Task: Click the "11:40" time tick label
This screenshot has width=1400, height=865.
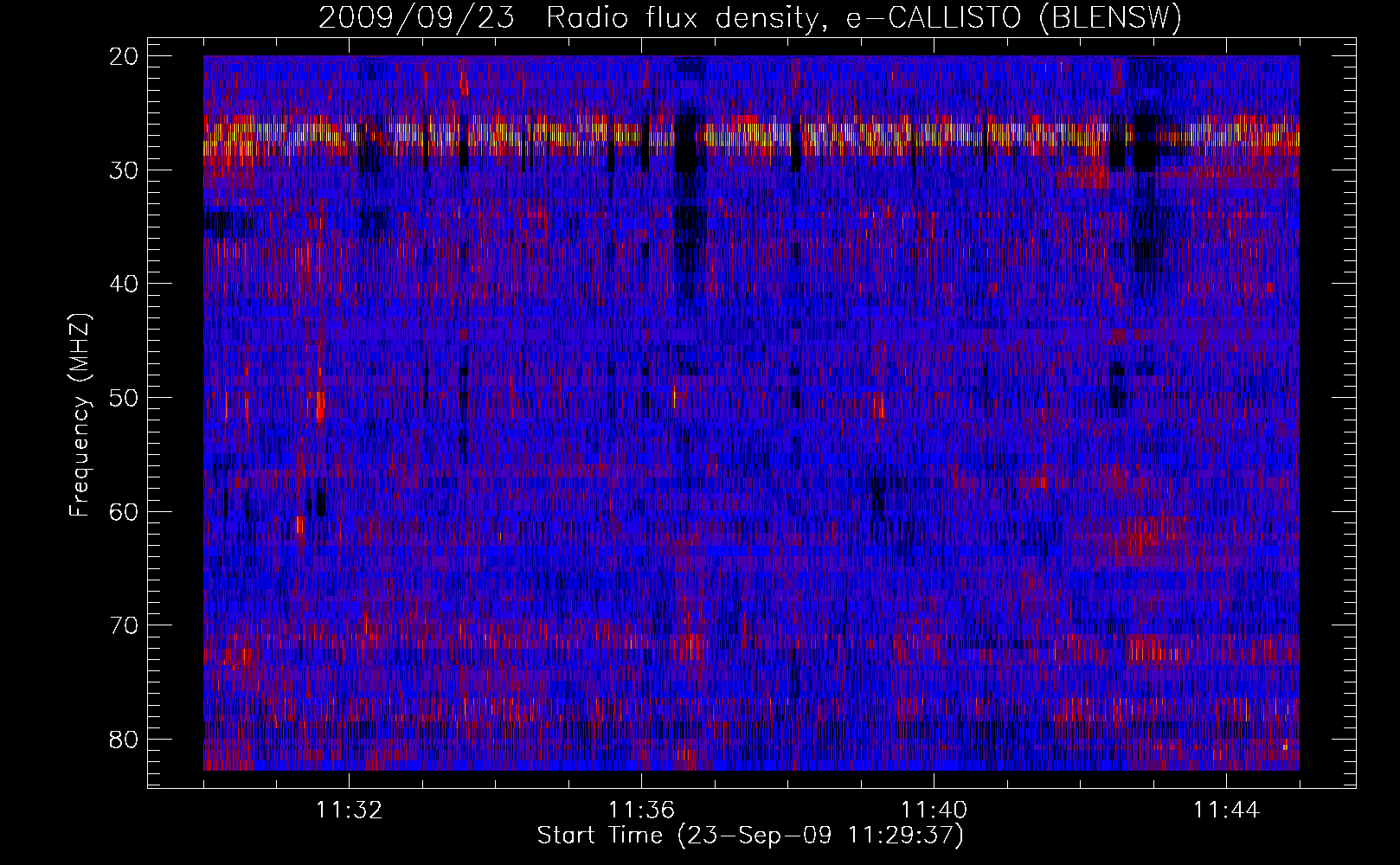Action: click(x=934, y=811)
